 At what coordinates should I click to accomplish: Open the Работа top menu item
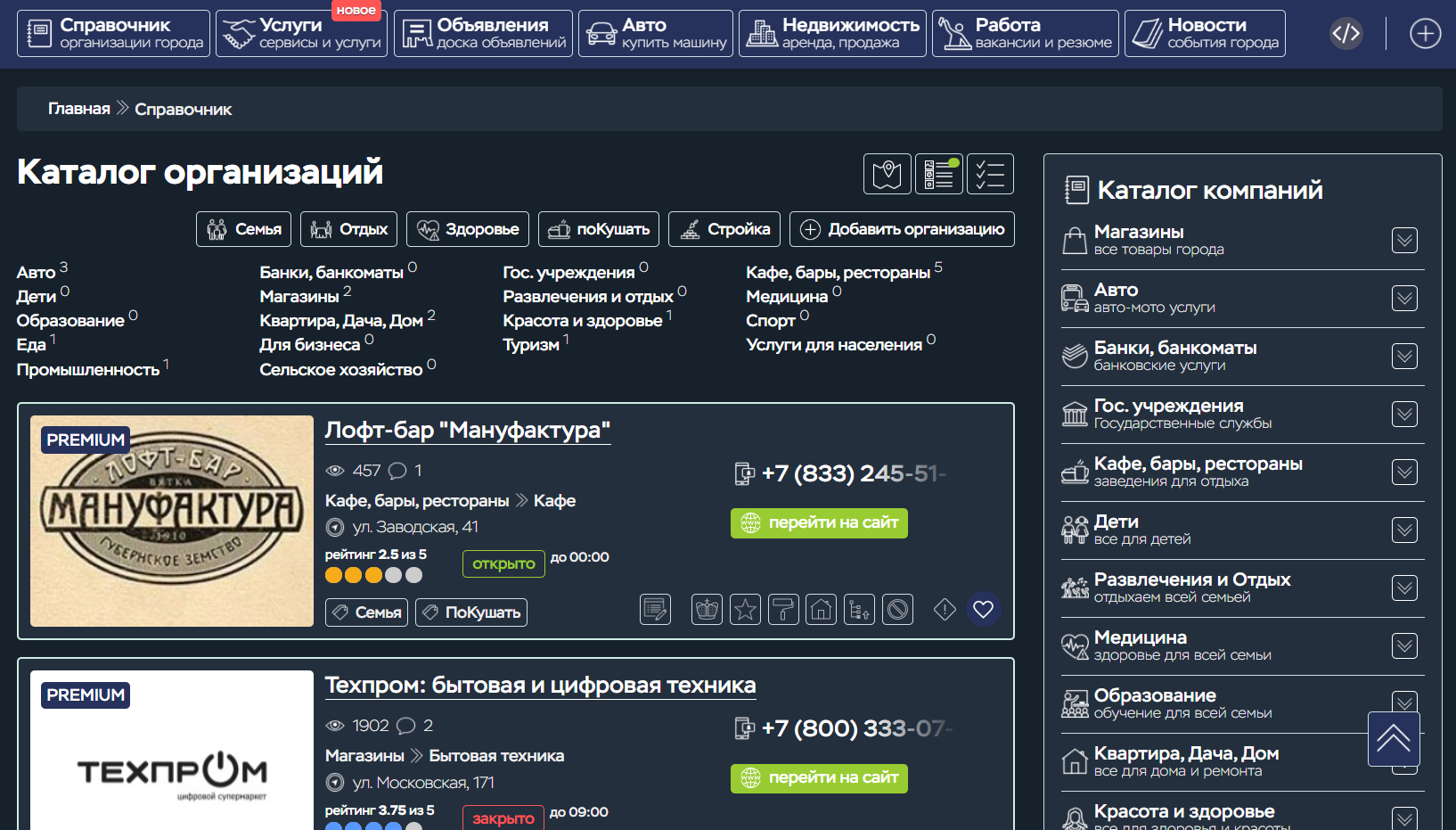tap(1025, 34)
